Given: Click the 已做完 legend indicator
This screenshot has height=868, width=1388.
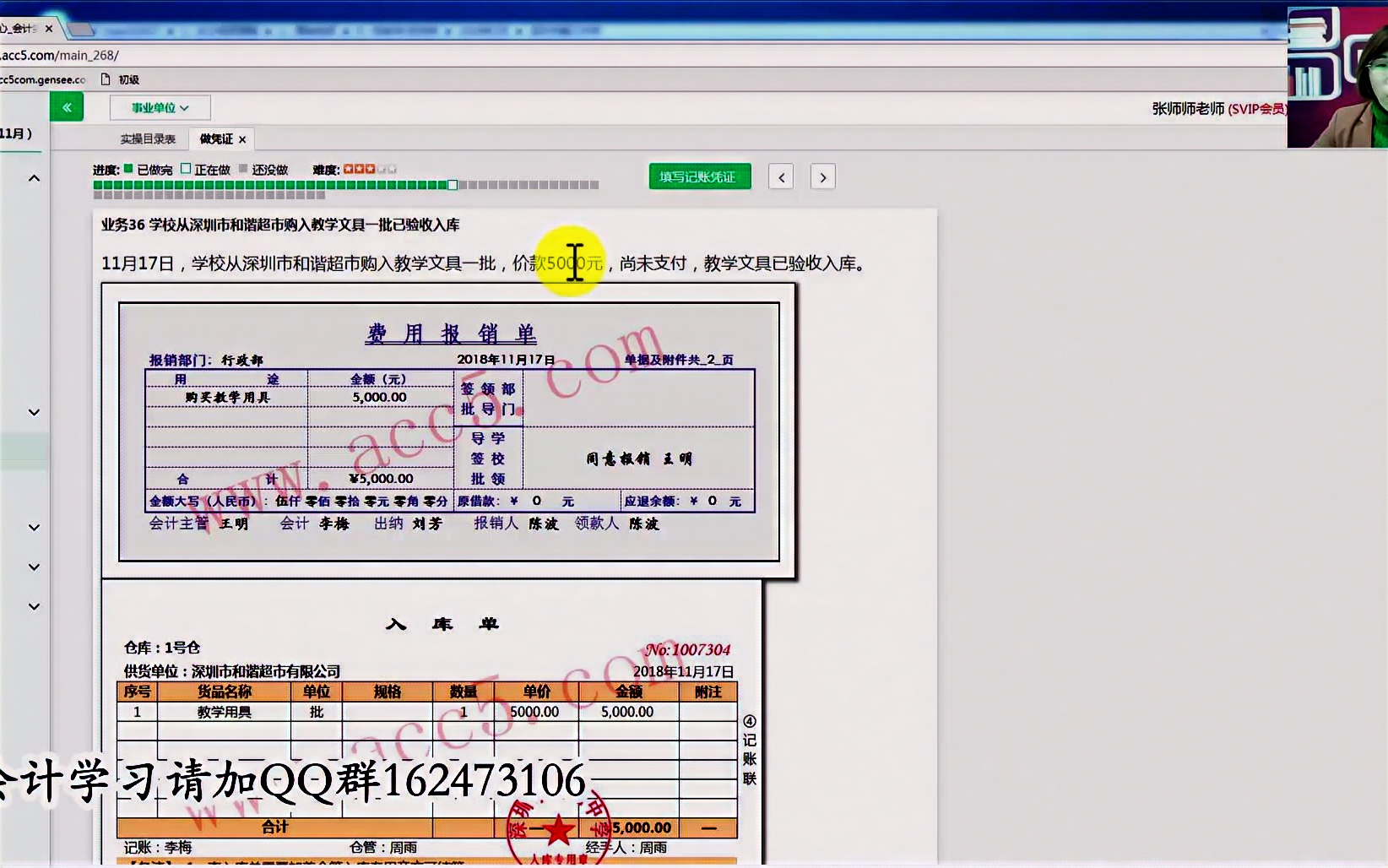Looking at the screenshot, I should pos(128,169).
